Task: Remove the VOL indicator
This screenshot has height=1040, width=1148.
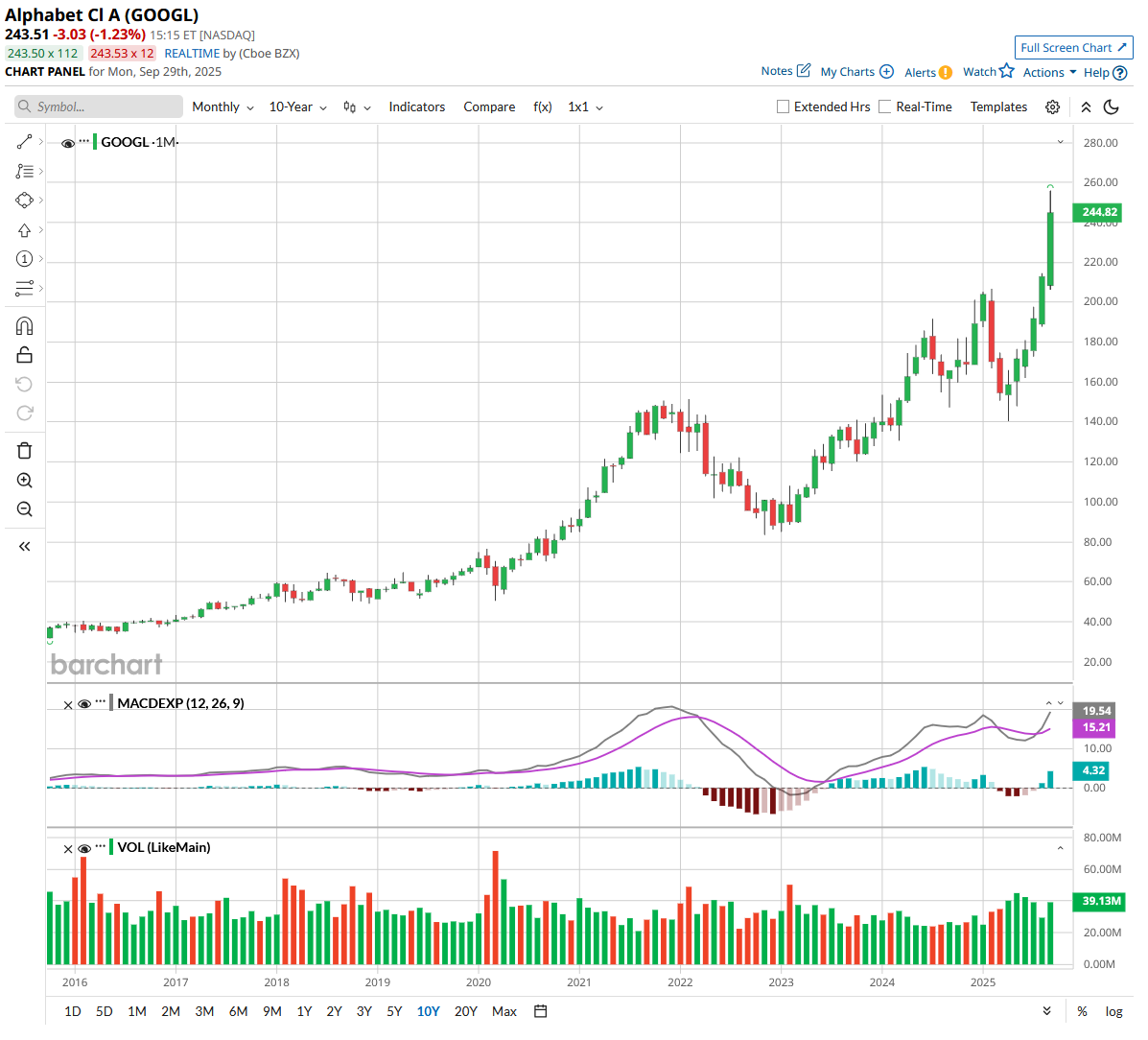Action: (67, 849)
